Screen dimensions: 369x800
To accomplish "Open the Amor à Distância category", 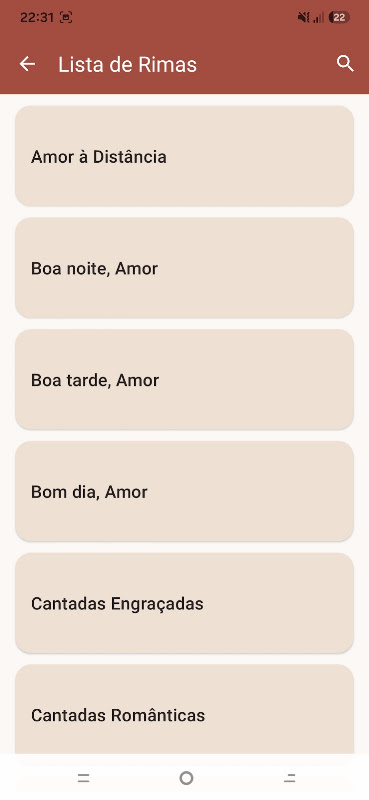I will pos(184,156).
